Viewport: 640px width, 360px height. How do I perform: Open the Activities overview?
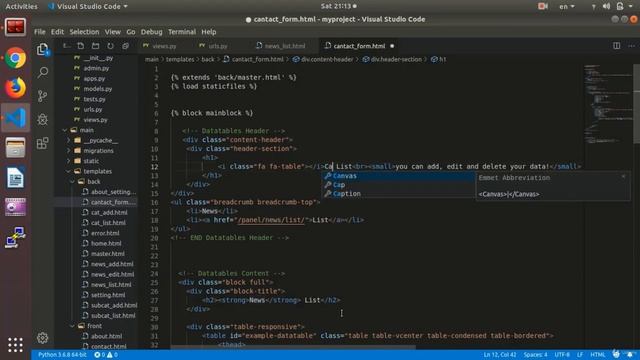21,7
